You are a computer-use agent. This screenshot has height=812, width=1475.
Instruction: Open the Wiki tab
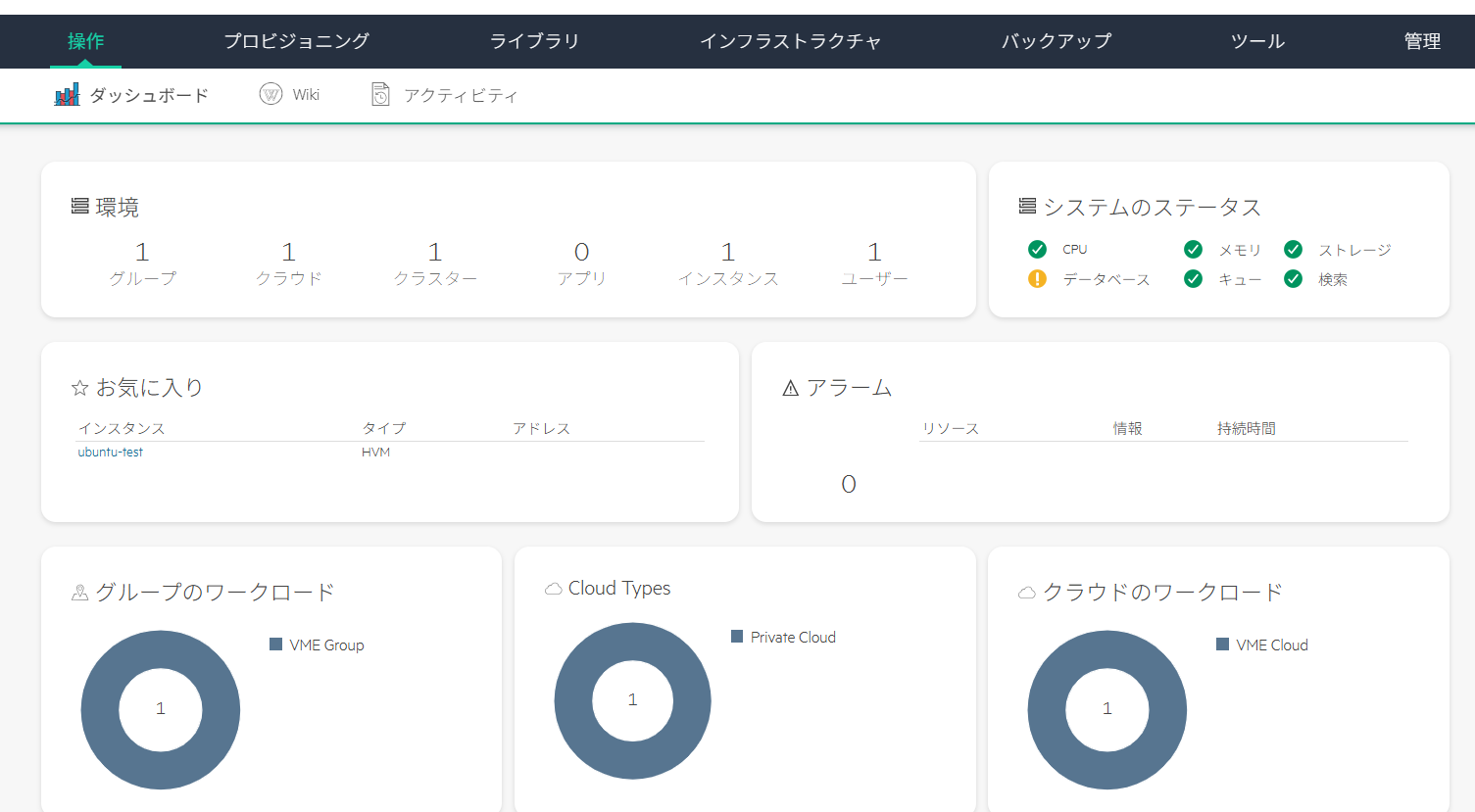click(x=306, y=95)
